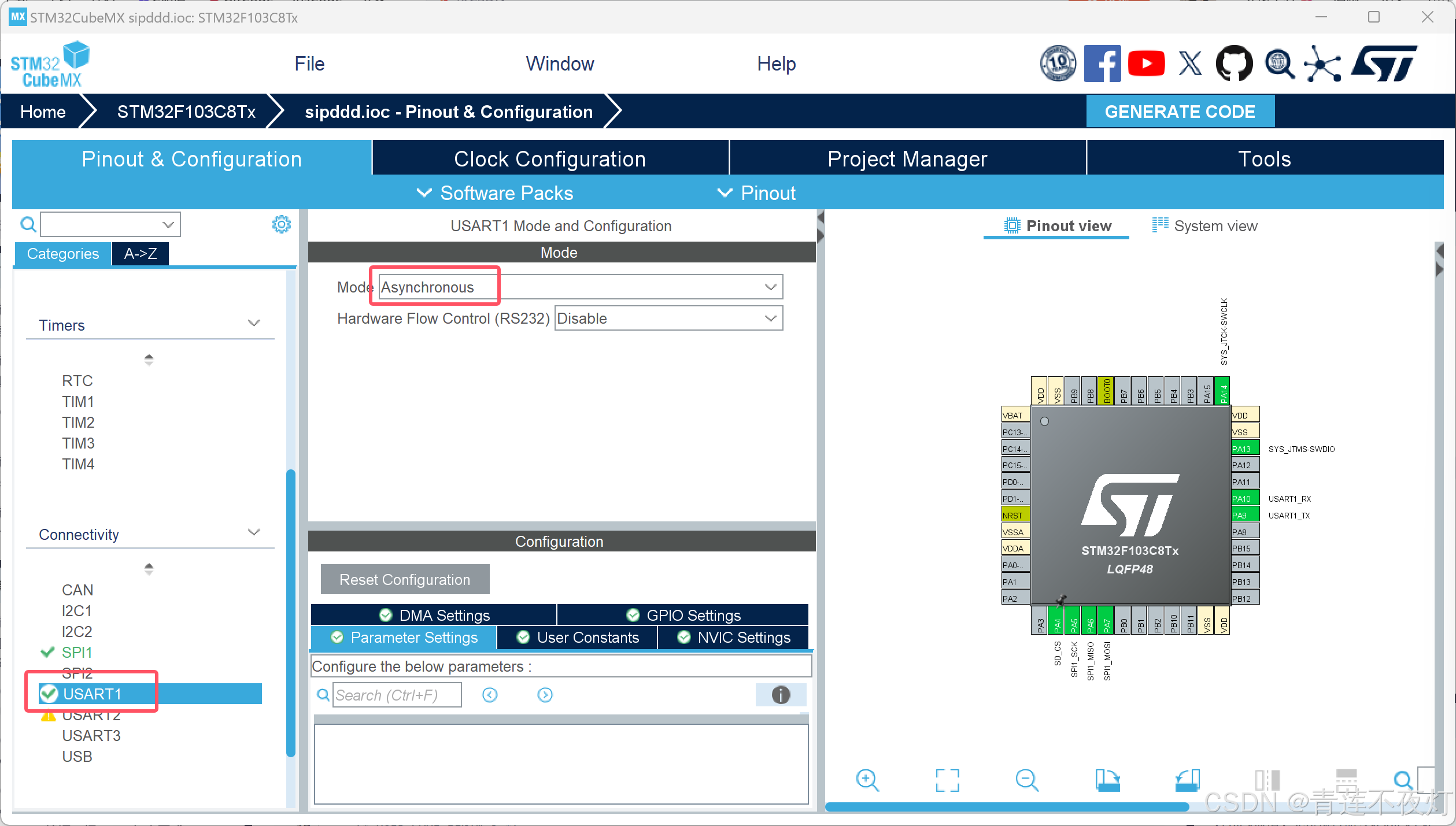
Task: Click the parameter Search field
Action: pos(397,695)
